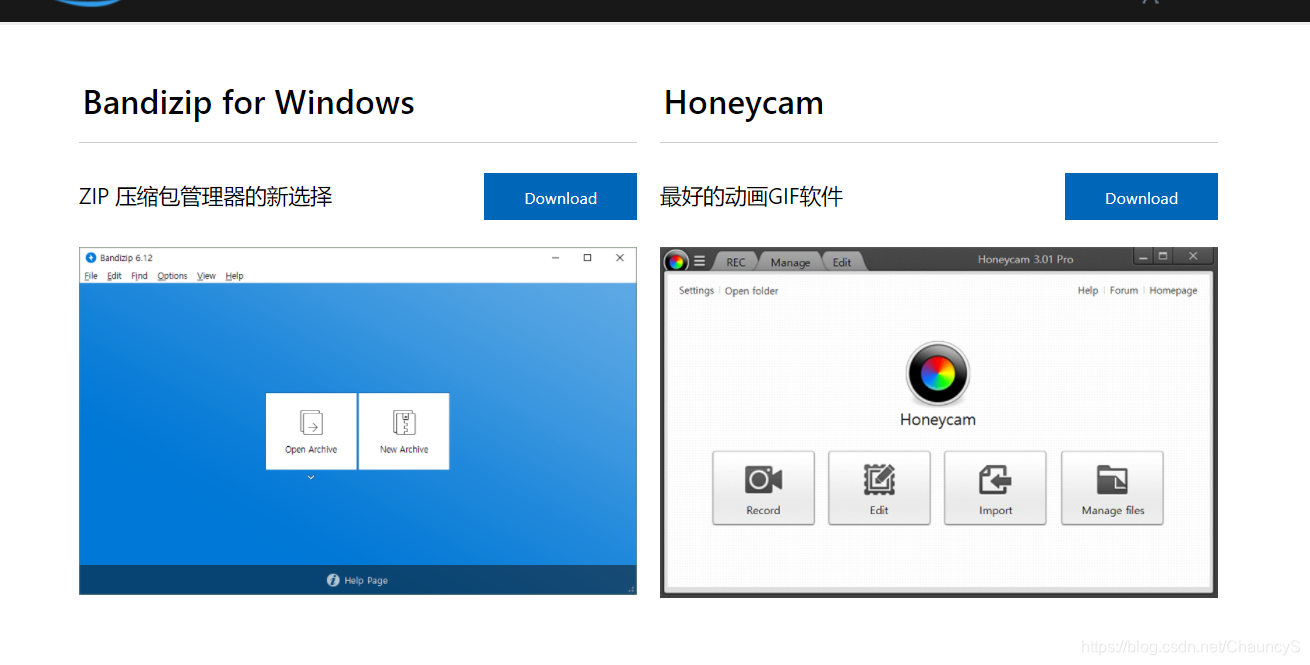Open the Honeycam section heading
The height and width of the screenshot is (665, 1310).
point(743,103)
